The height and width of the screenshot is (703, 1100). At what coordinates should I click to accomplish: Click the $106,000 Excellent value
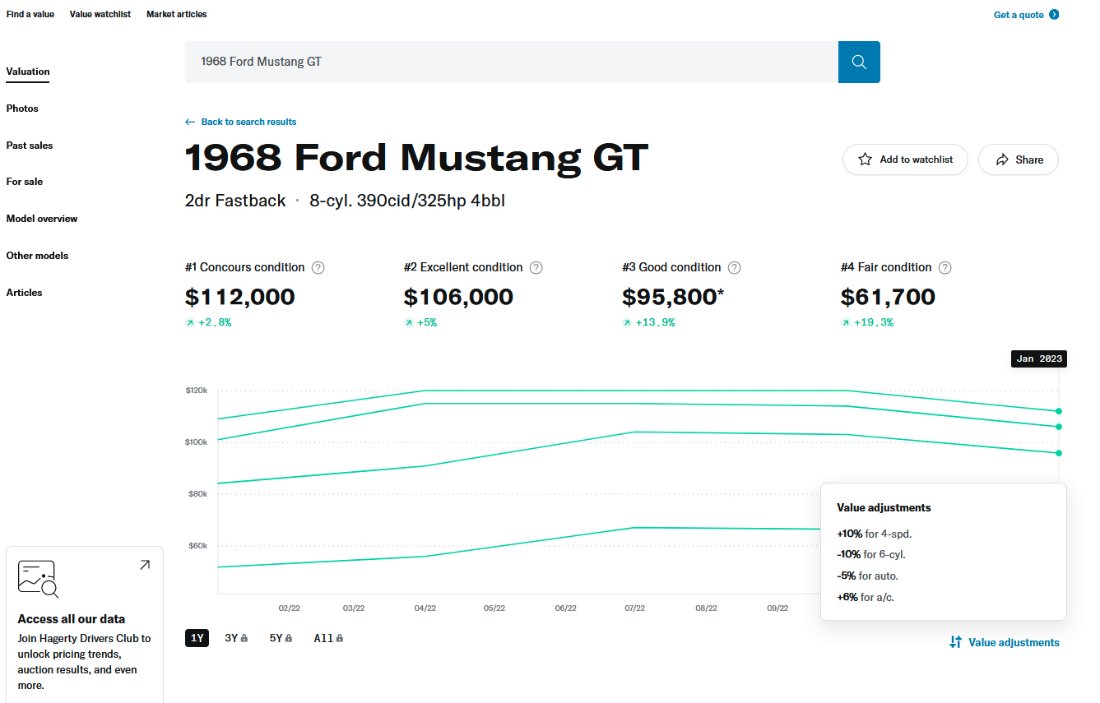(x=458, y=297)
